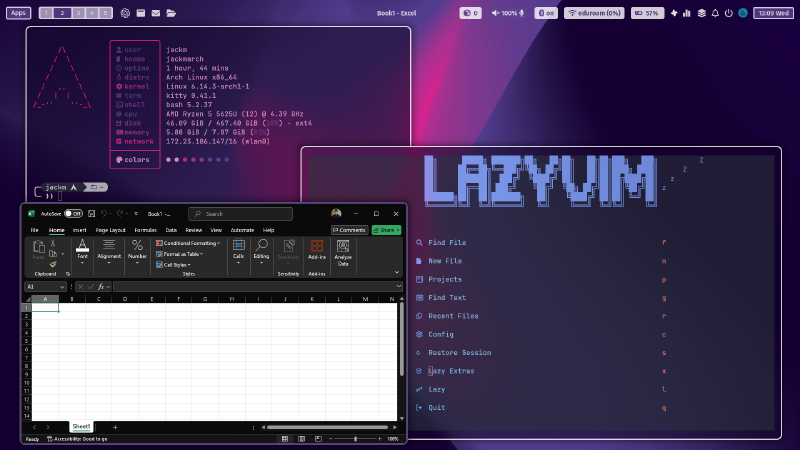Click the Redo arrow in Excel
Viewport: 800px width, 450px height.
pos(120,214)
